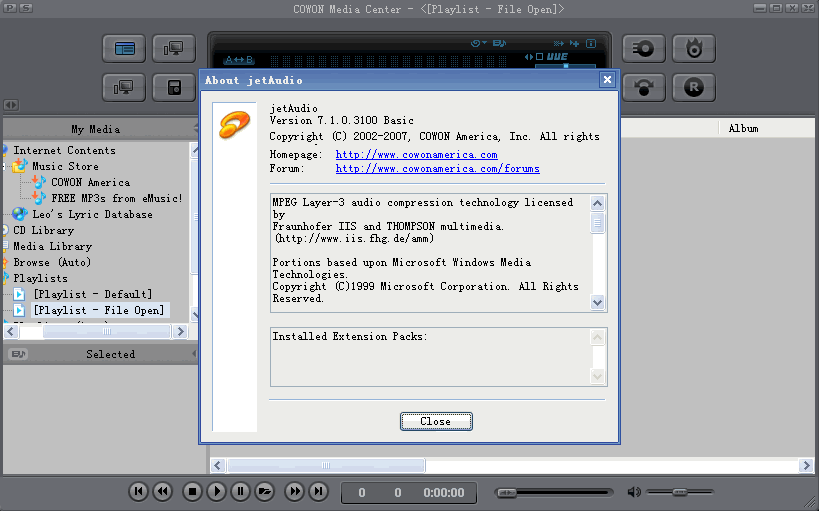Click the Media Center view button
The width and height of the screenshot is (819, 511).
pyautogui.click(x=124, y=49)
